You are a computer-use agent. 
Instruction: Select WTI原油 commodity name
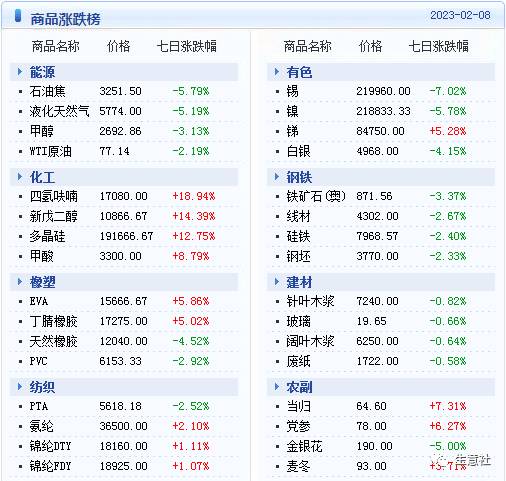50,151
